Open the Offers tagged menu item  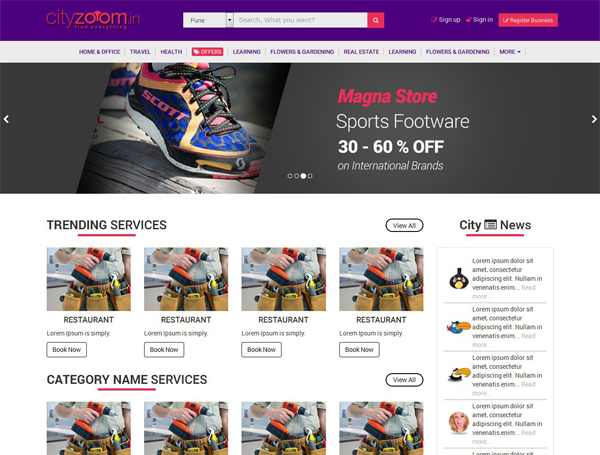(207, 52)
